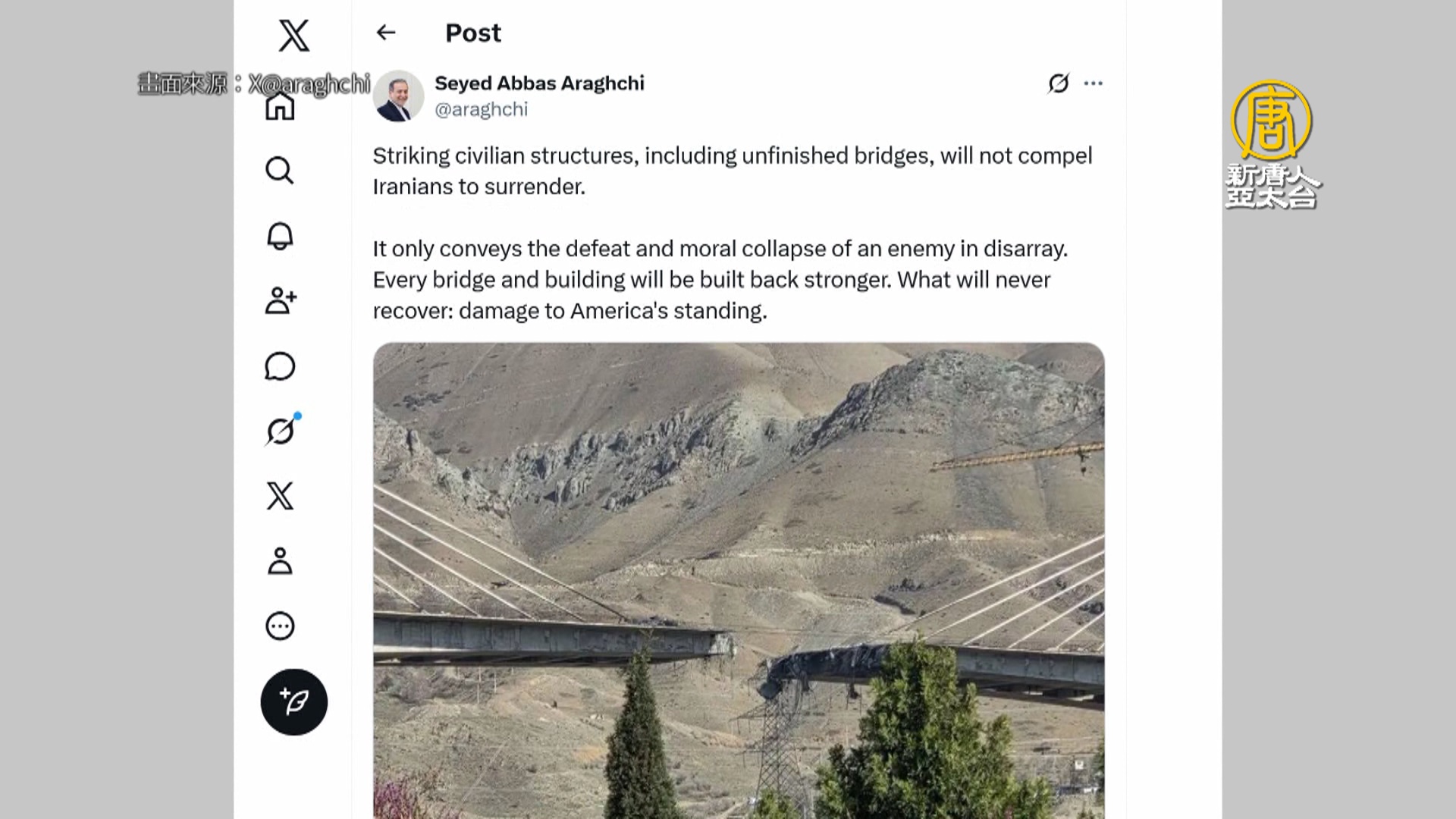Click the compose Post button
The height and width of the screenshot is (819, 1456).
point(294,702)
